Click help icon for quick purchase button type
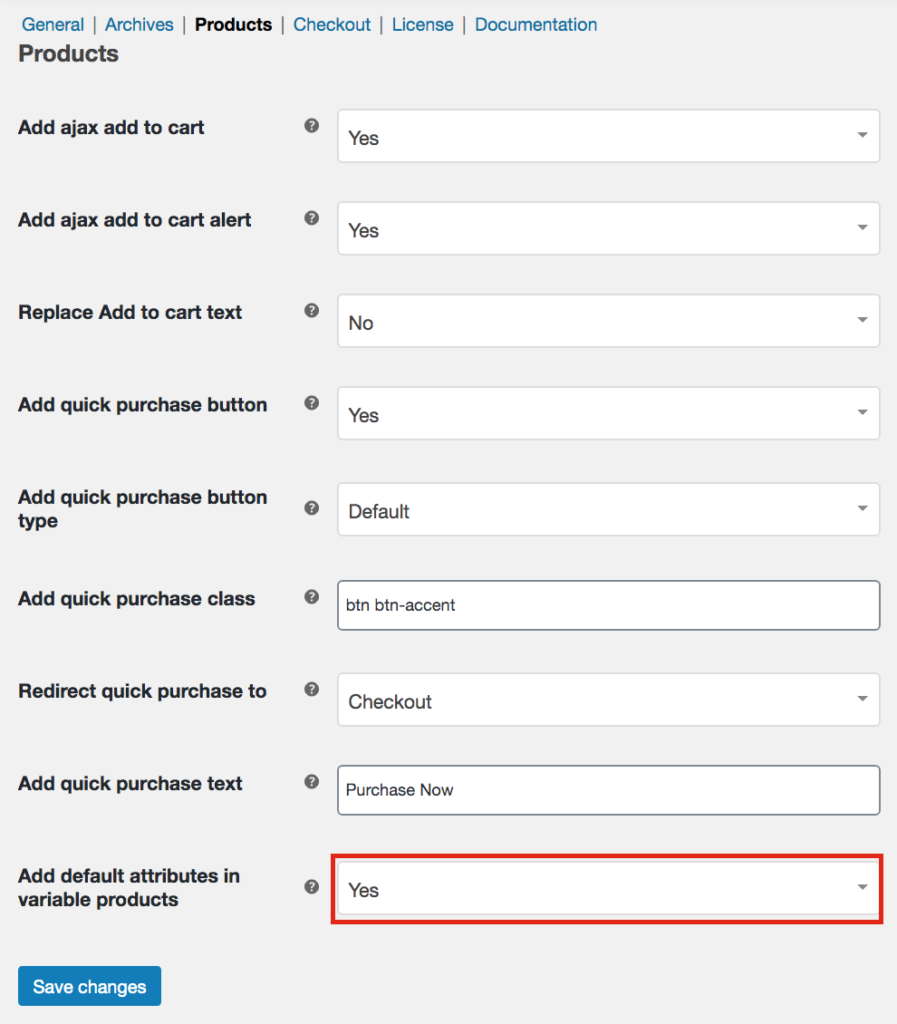The image size is (897, 1024). click(x=311, y=508)
